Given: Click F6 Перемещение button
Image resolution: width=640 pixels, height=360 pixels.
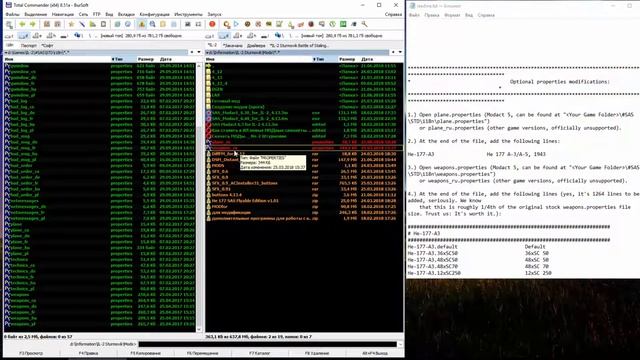Looking at the screenshot, I should [202, 353].
